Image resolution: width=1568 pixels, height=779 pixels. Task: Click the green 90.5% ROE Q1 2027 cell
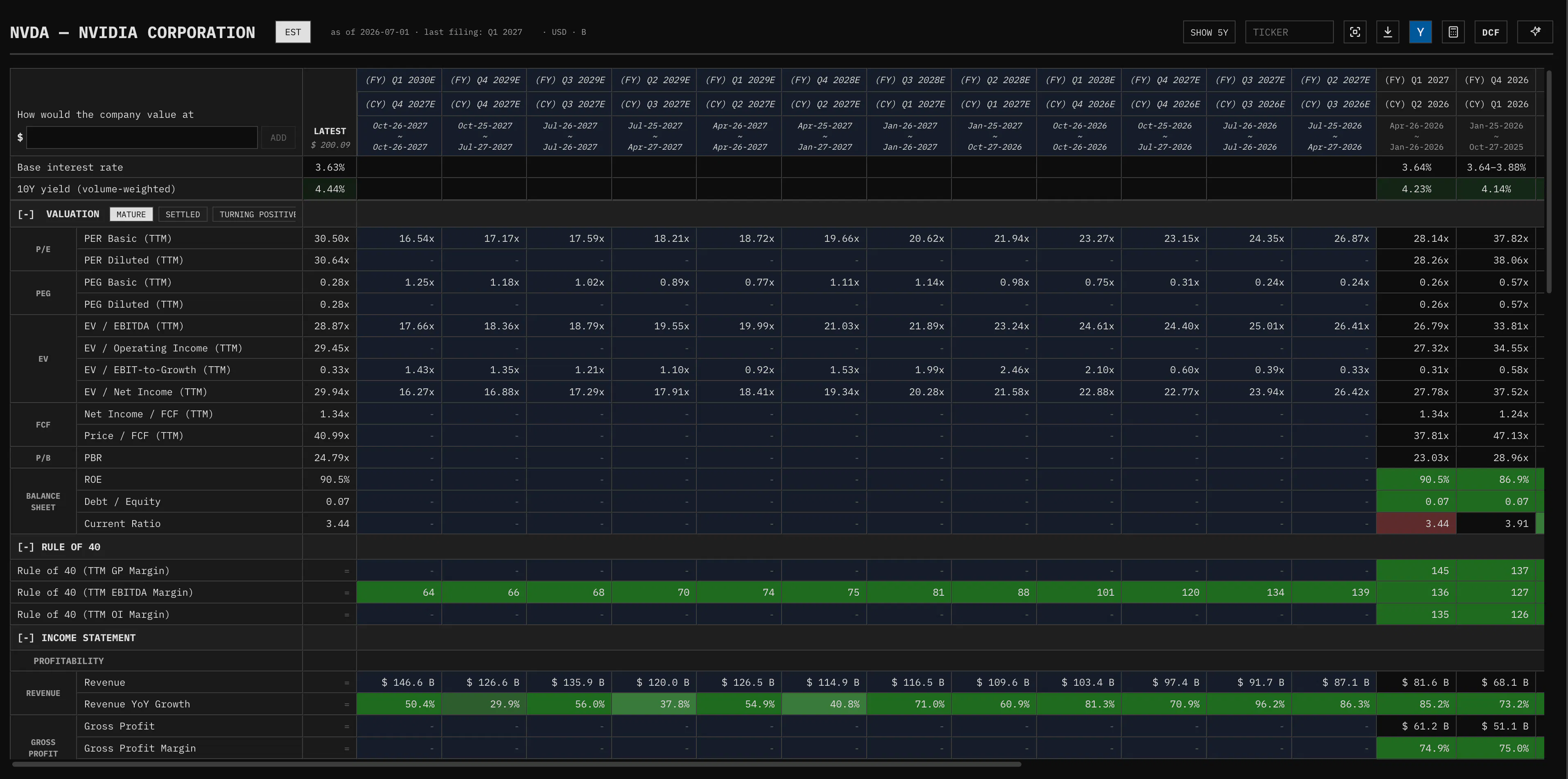(x=1417, y=479)
